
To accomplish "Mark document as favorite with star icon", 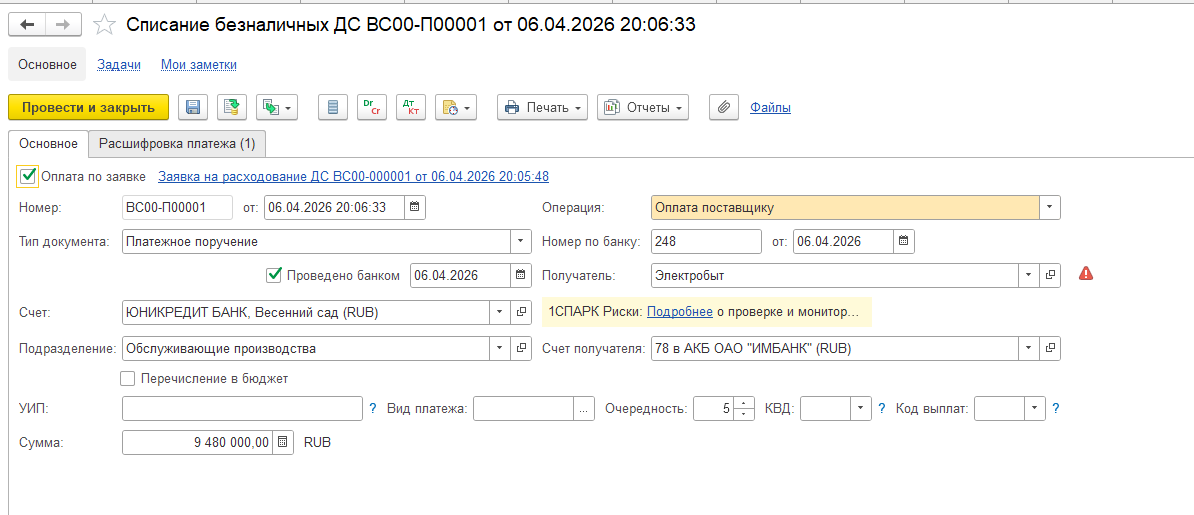I will (105, 25).
